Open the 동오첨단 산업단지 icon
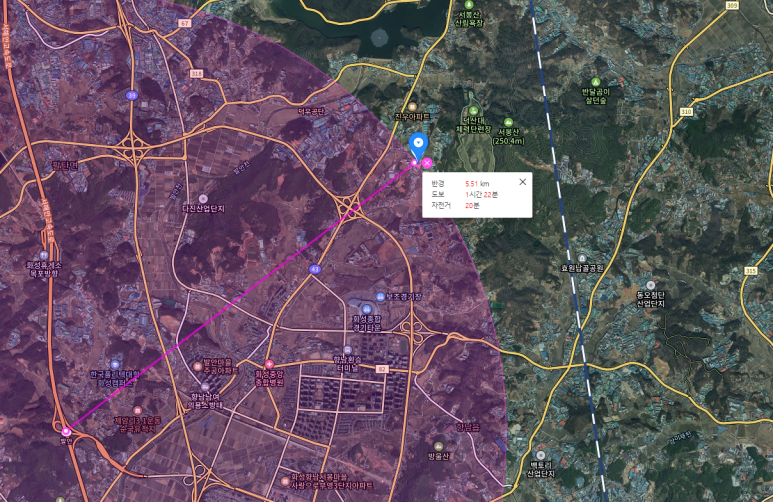Image resolution: width=773 pixels, height=502 pixels. (651, 285)
